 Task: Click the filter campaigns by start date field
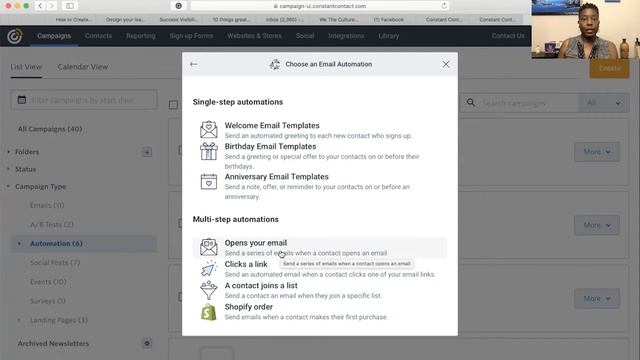pyautogui.click(x=84, y=100)
